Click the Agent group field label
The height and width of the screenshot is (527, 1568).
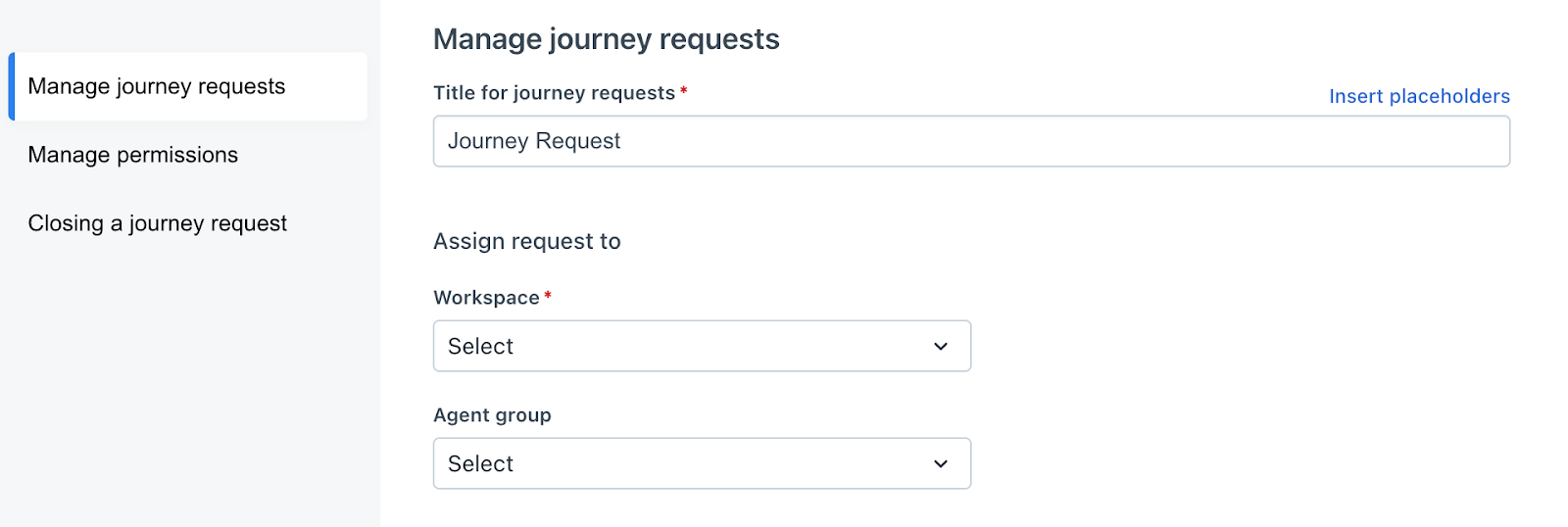[x=492, y=415]
